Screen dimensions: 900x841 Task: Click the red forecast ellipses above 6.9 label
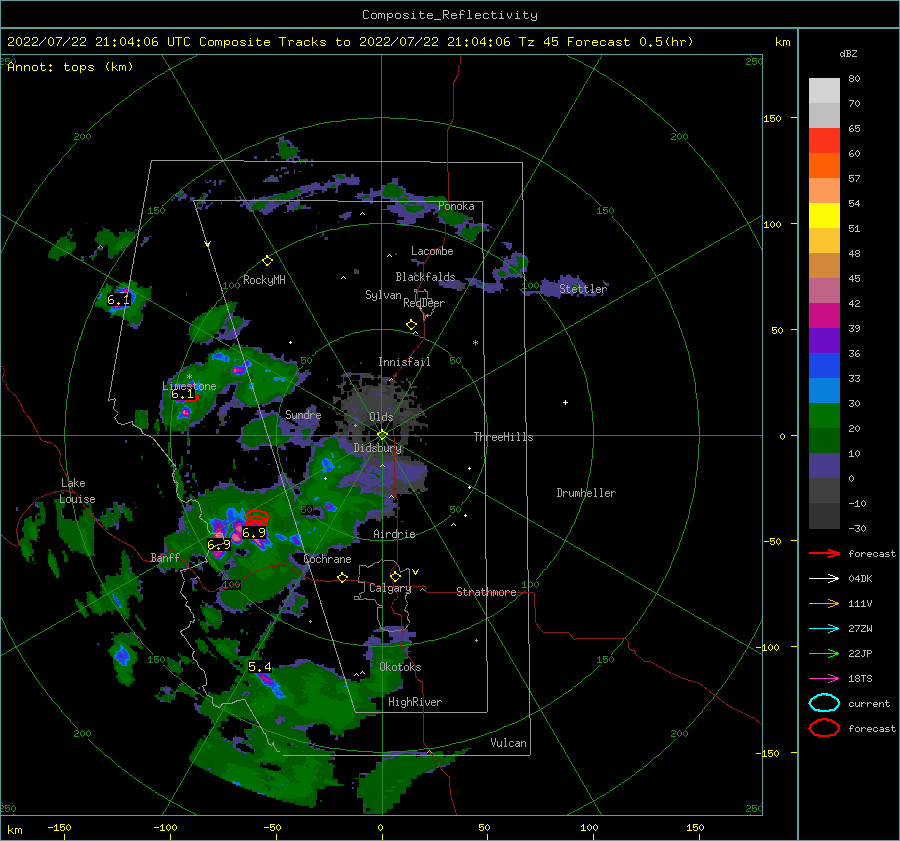pos(257,517)
